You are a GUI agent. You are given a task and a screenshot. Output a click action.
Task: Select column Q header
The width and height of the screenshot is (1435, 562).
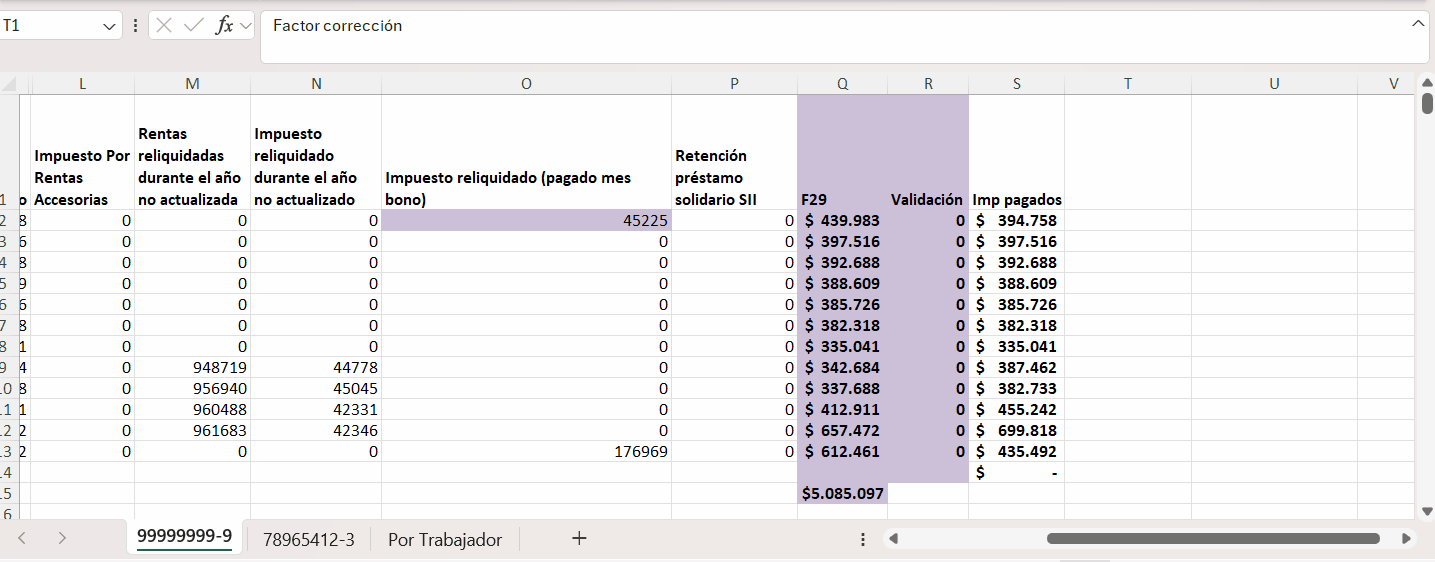[843, 84]
